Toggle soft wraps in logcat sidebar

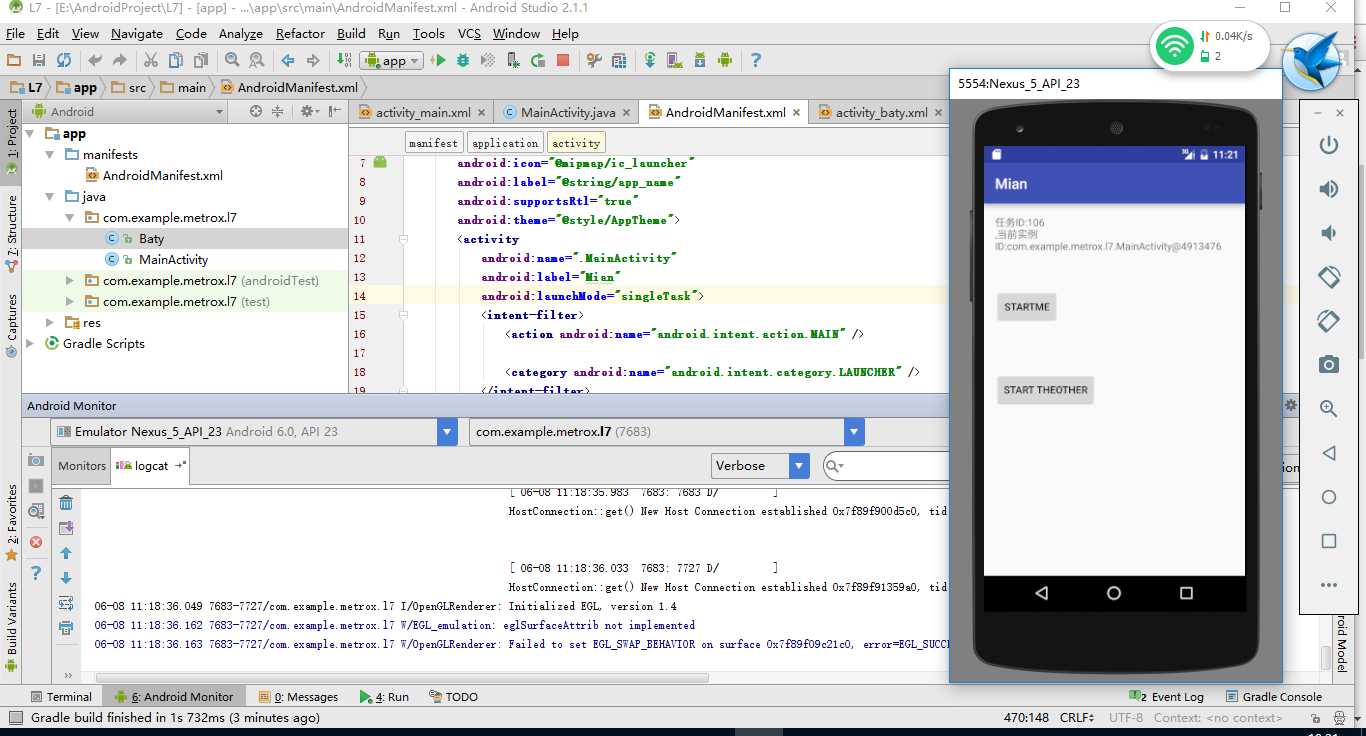point(66,603)
